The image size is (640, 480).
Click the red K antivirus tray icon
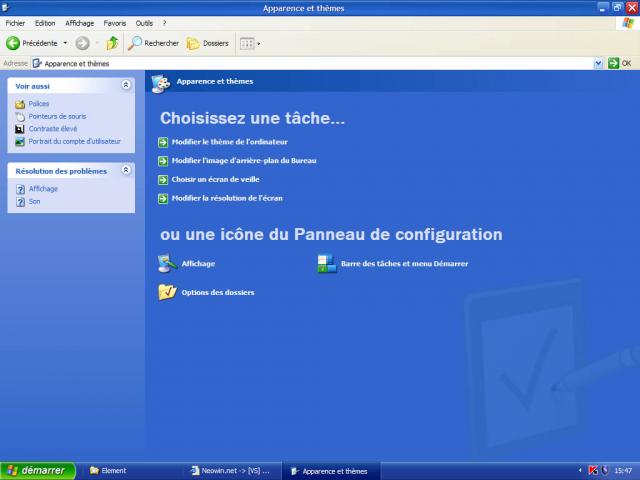point(593,471)
